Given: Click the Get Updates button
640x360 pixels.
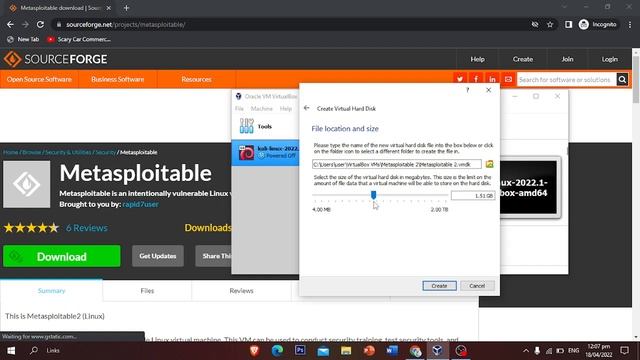Looking at the screenshot, I should (158, 256).
